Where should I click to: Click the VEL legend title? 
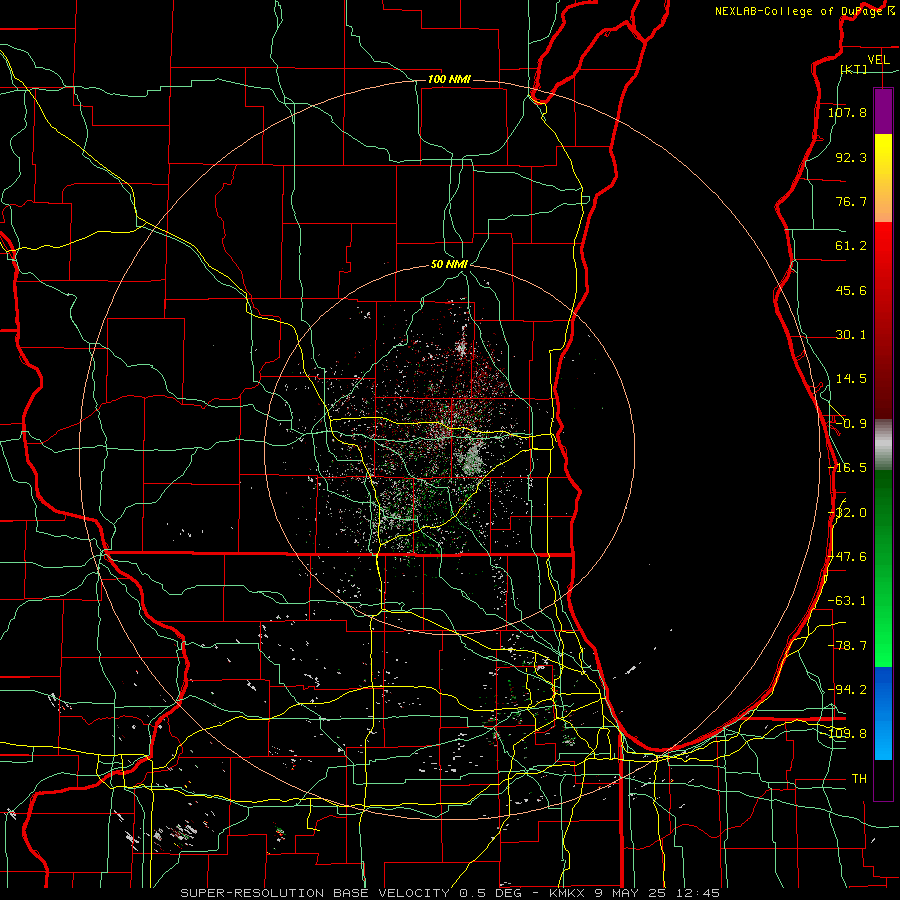coord(879,60)
